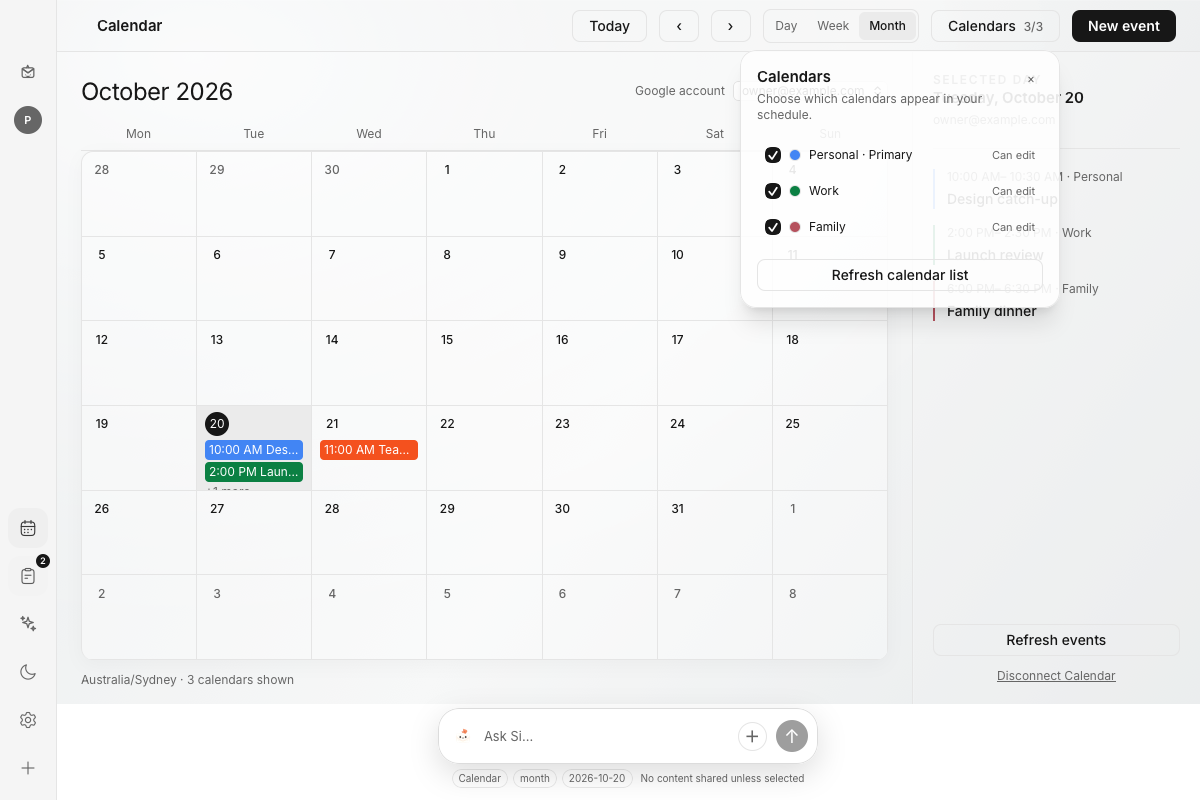Uncheck the Work calendar checkbox
Image resolution: width=1200 pixels, height=800 pixels.
[773, 191]
